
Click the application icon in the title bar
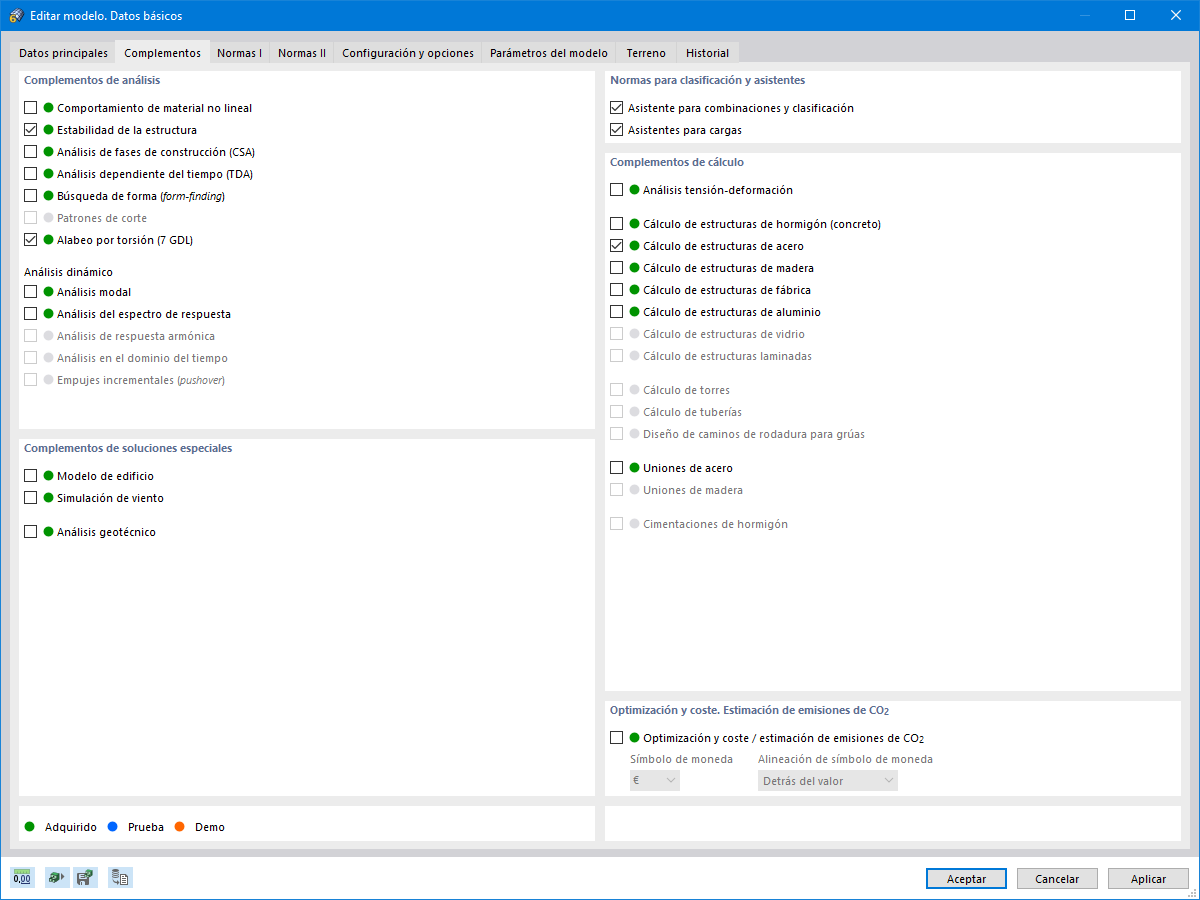point(17,15)
